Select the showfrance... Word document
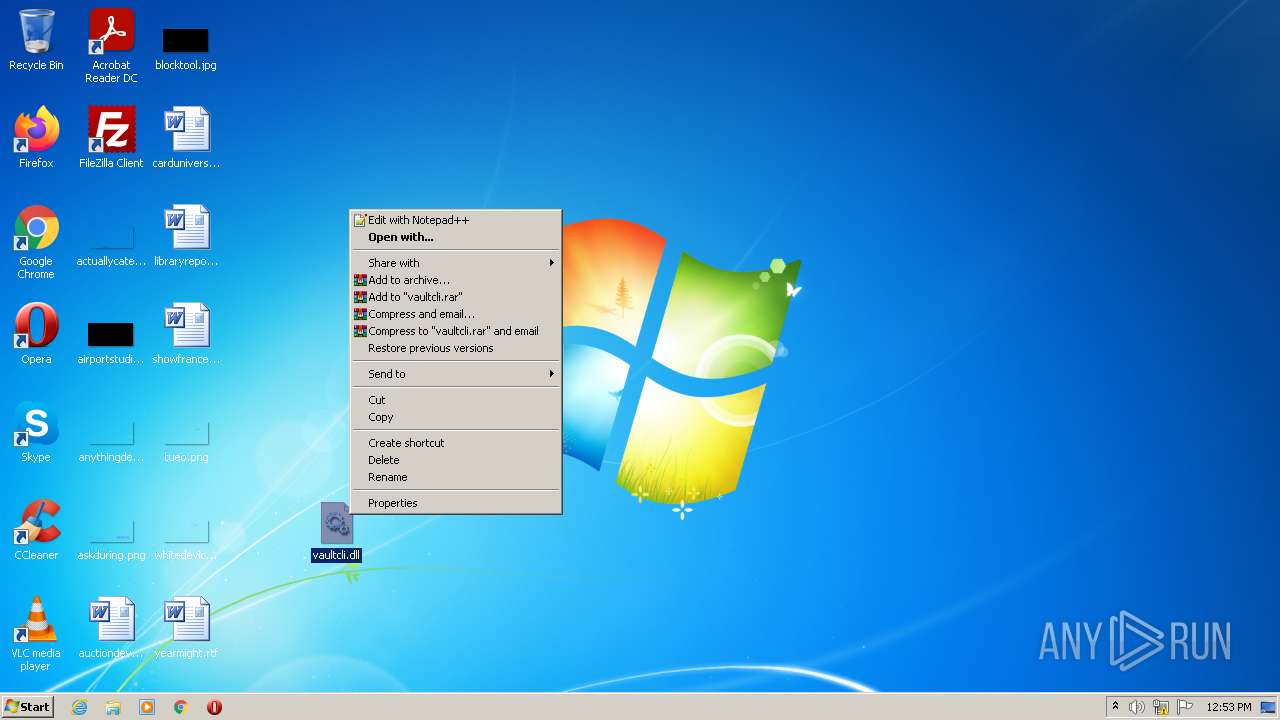This screenshot has width=1280, height=720. pyautogui.click(x=186, y=334)
